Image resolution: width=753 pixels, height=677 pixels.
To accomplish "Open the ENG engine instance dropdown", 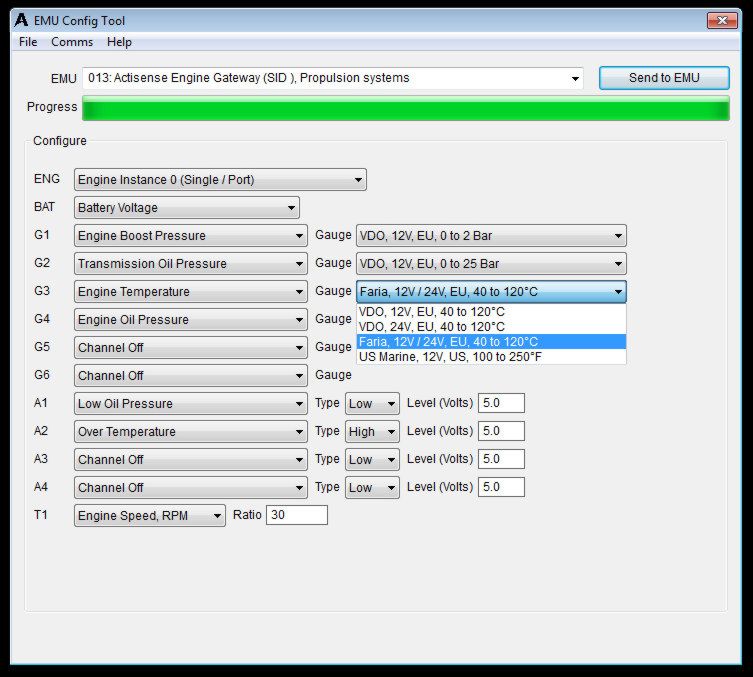I will coord(220,180).
